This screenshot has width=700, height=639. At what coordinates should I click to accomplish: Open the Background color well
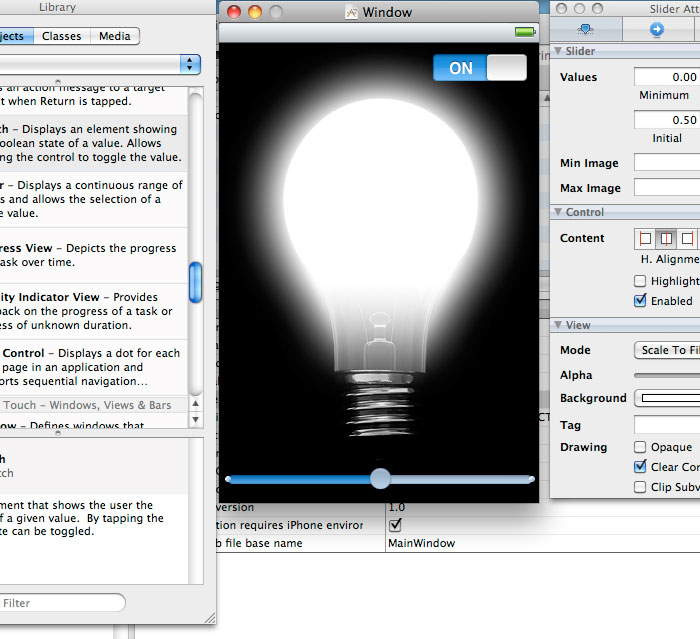(x=667, y=398)
